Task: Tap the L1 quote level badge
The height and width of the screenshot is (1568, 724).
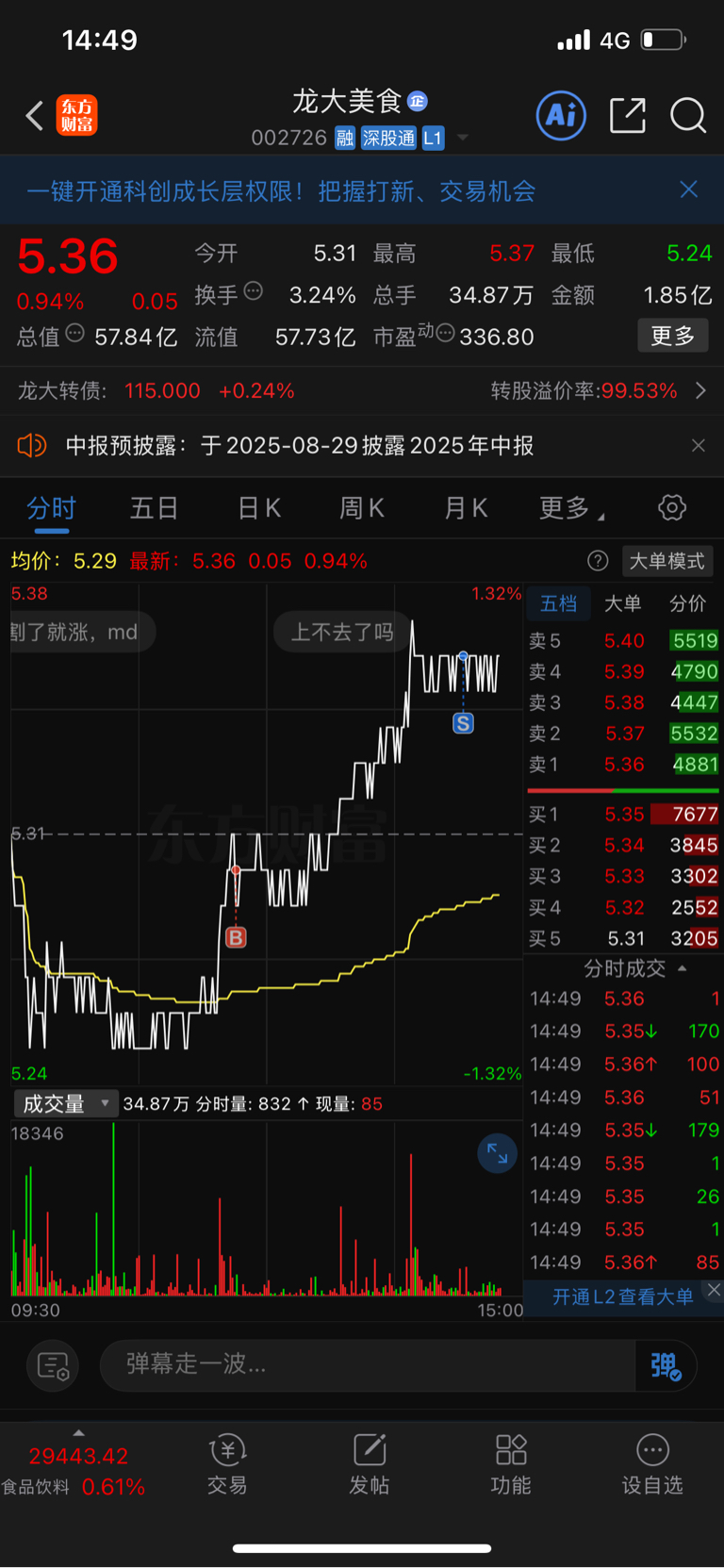Action: [x=433, y=139]
